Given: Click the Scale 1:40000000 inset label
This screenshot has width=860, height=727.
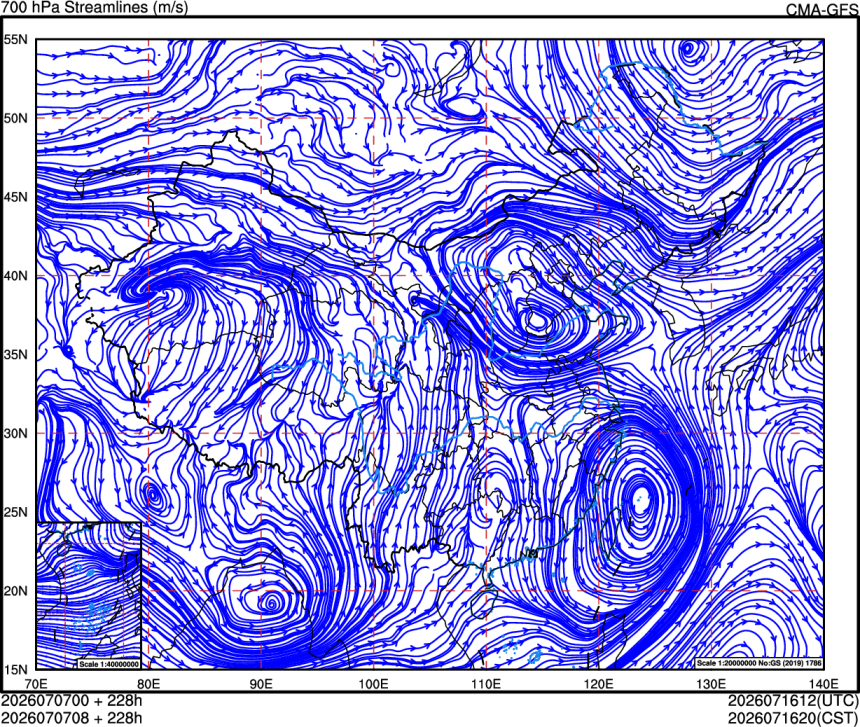Looking at the screenshot, I should [108, 664].
